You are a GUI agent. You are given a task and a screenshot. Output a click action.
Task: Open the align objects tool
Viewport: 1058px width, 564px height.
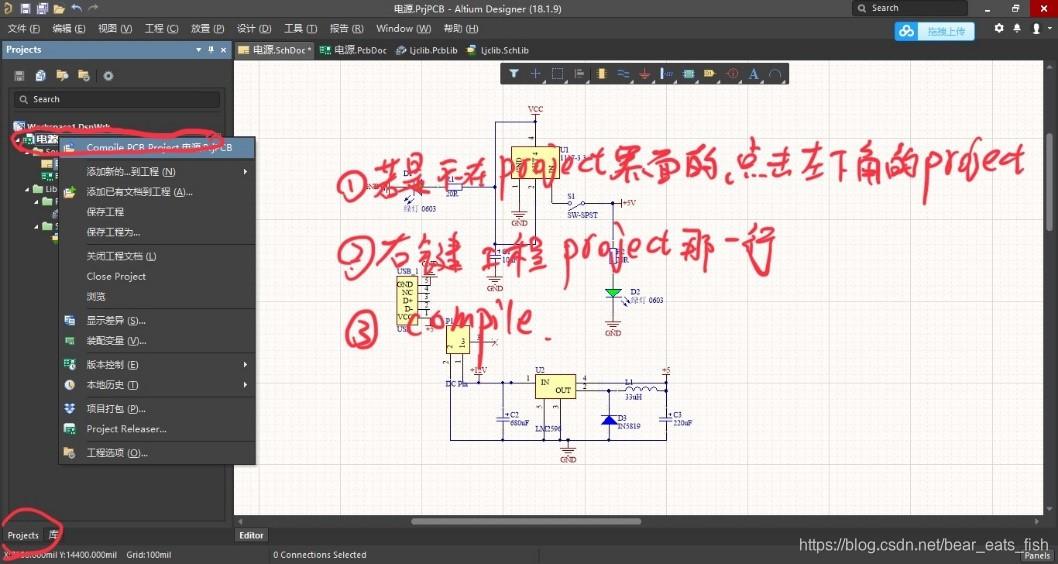(579, 74)
